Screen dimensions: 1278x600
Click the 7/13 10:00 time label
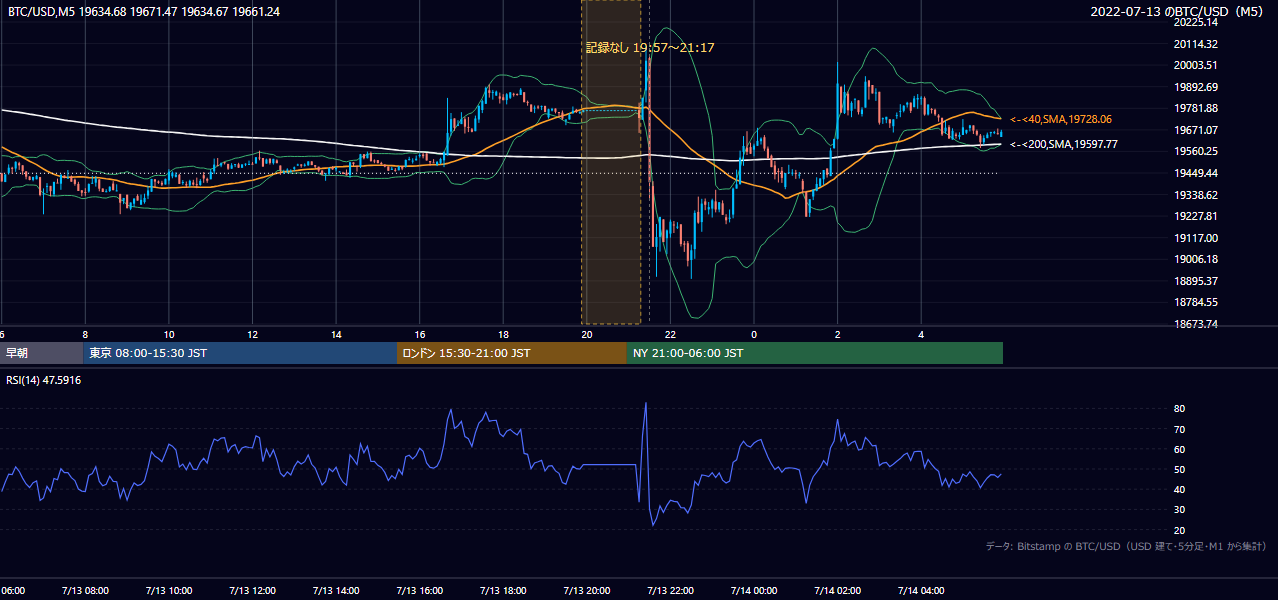click(x=168, y=591)
